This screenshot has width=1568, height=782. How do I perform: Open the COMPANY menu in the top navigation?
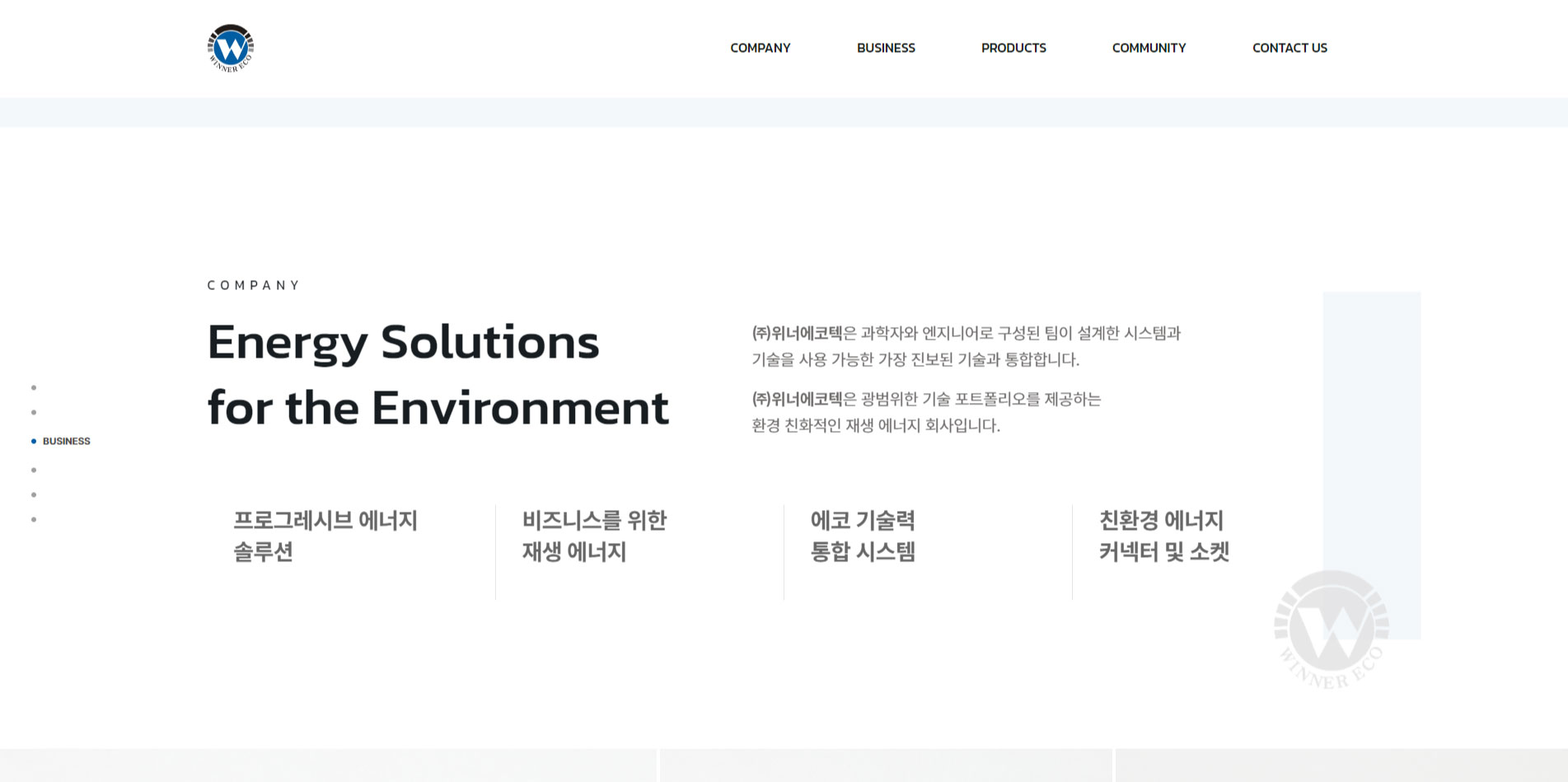(760, 48)
